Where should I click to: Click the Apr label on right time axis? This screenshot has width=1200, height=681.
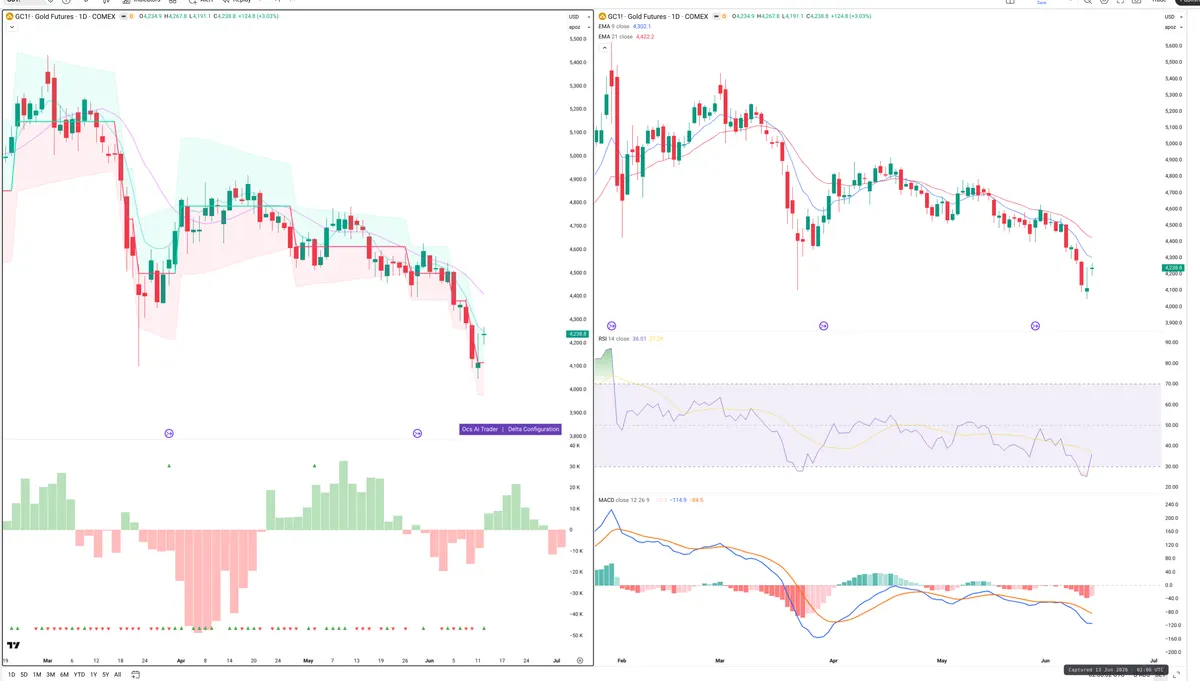coord(833,662)
